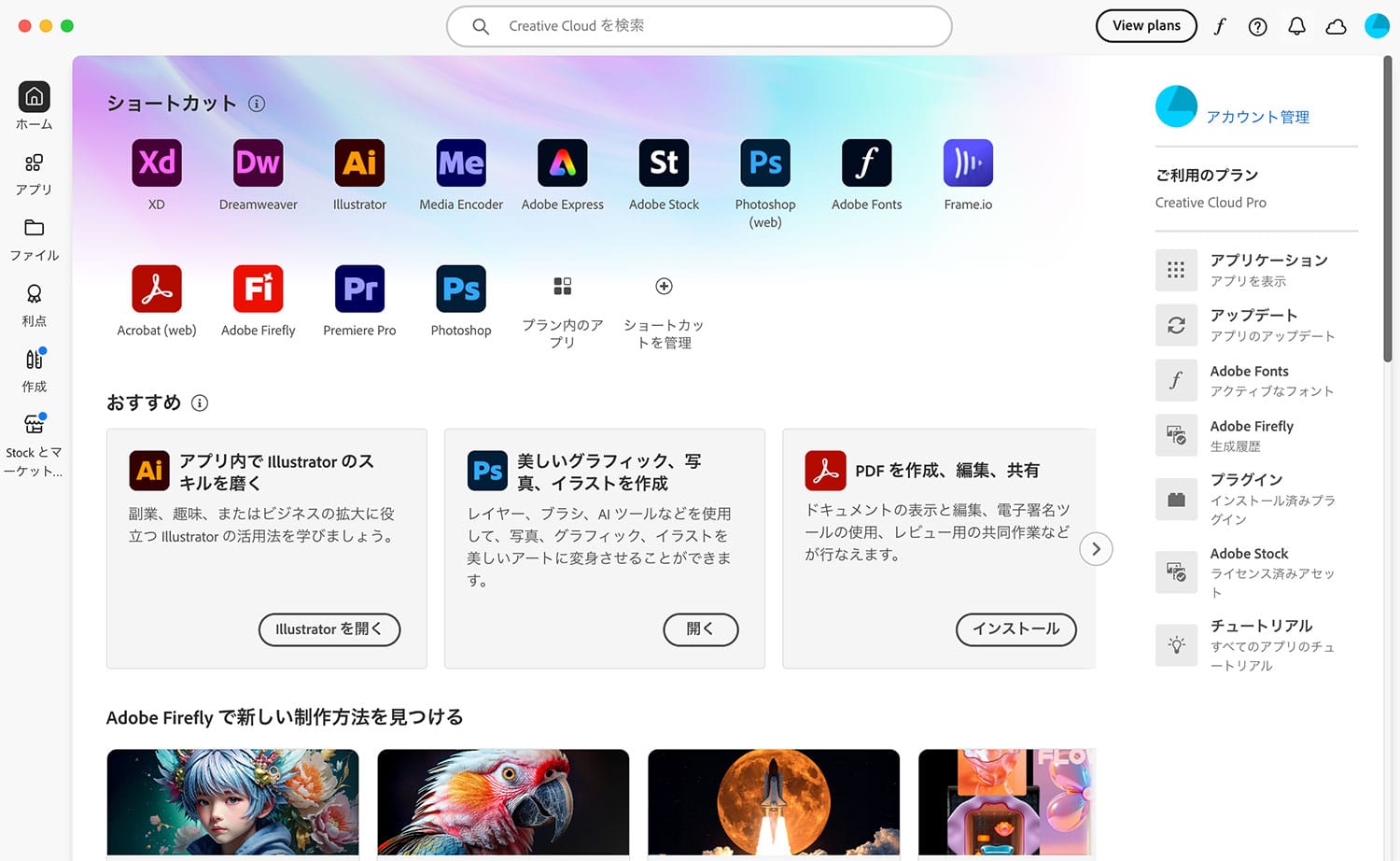This screenshot has height=861, width=1400.
Task: Select the Dreamweaver shortcut icon
Action: point(258,163)
